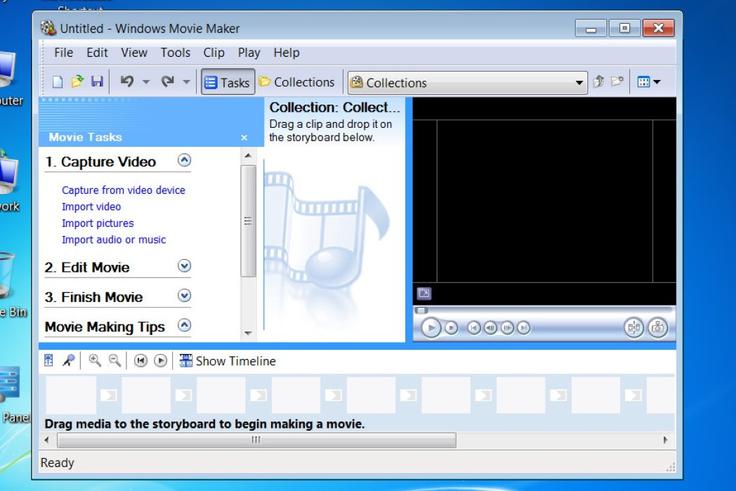Play the storyboard
This screenshot has height=491, width=736.
160,361
